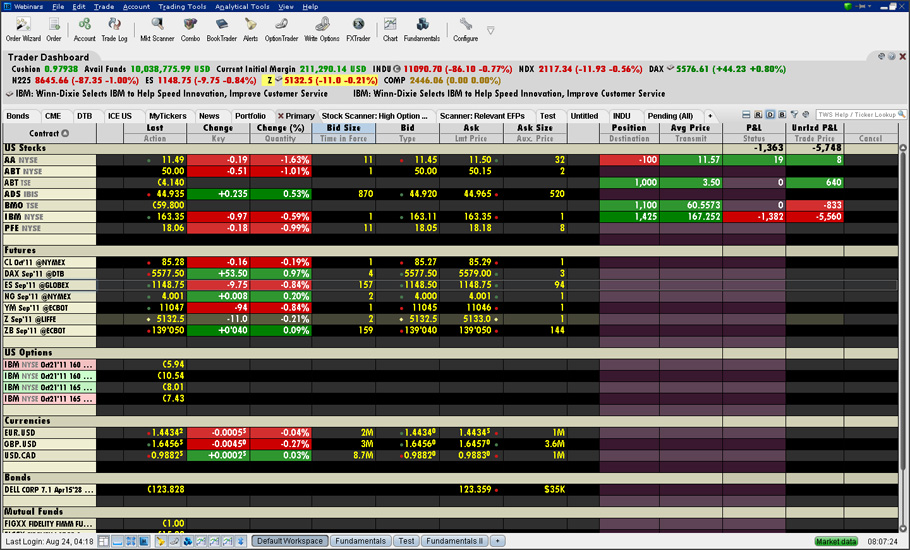Screen dimensions: 910x550
Task: Open the Pending (All) tab
Action: (670, 115)
